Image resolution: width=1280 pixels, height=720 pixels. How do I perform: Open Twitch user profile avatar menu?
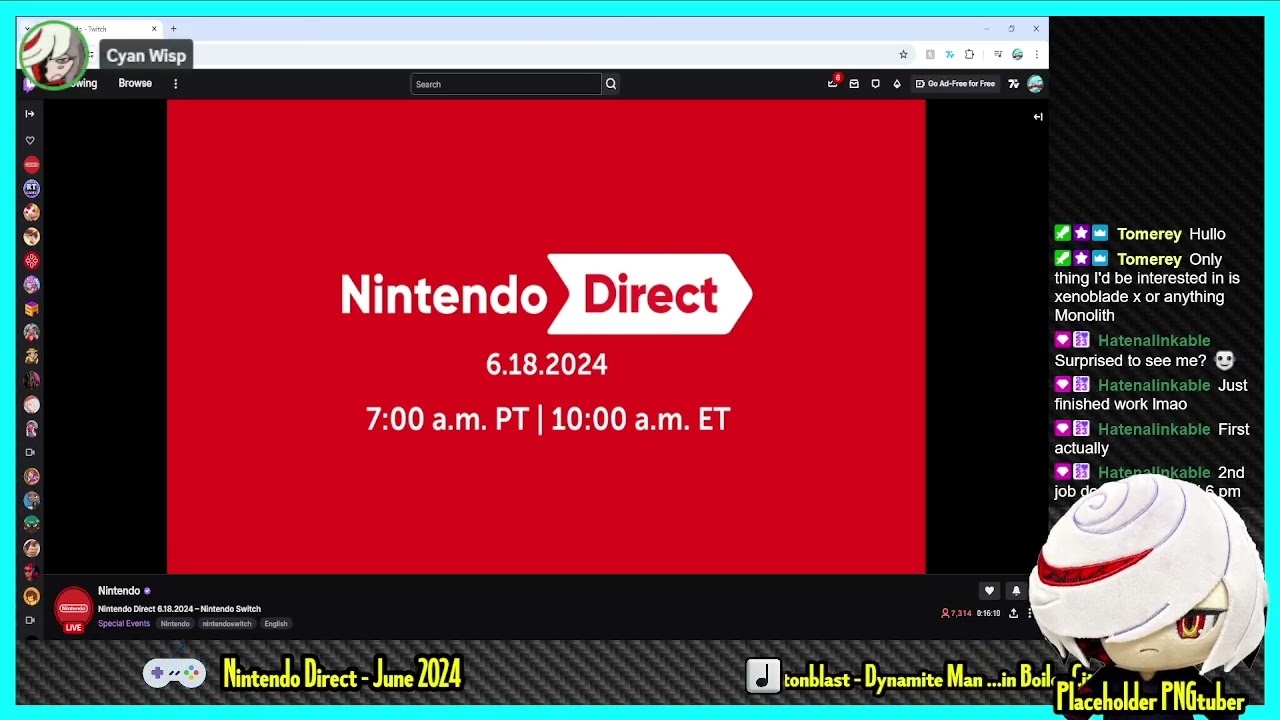[1035, 84]
